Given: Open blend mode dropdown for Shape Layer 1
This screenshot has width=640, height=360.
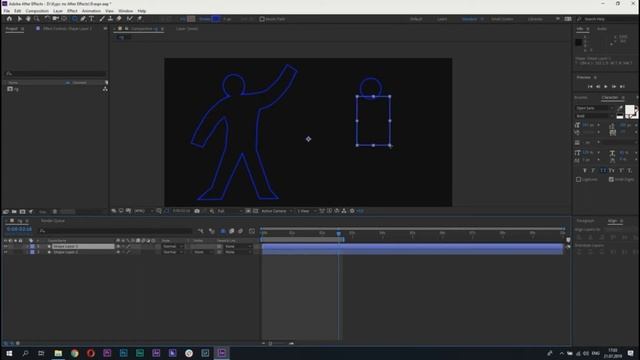Looking at the screenshot, I should 173,247.
